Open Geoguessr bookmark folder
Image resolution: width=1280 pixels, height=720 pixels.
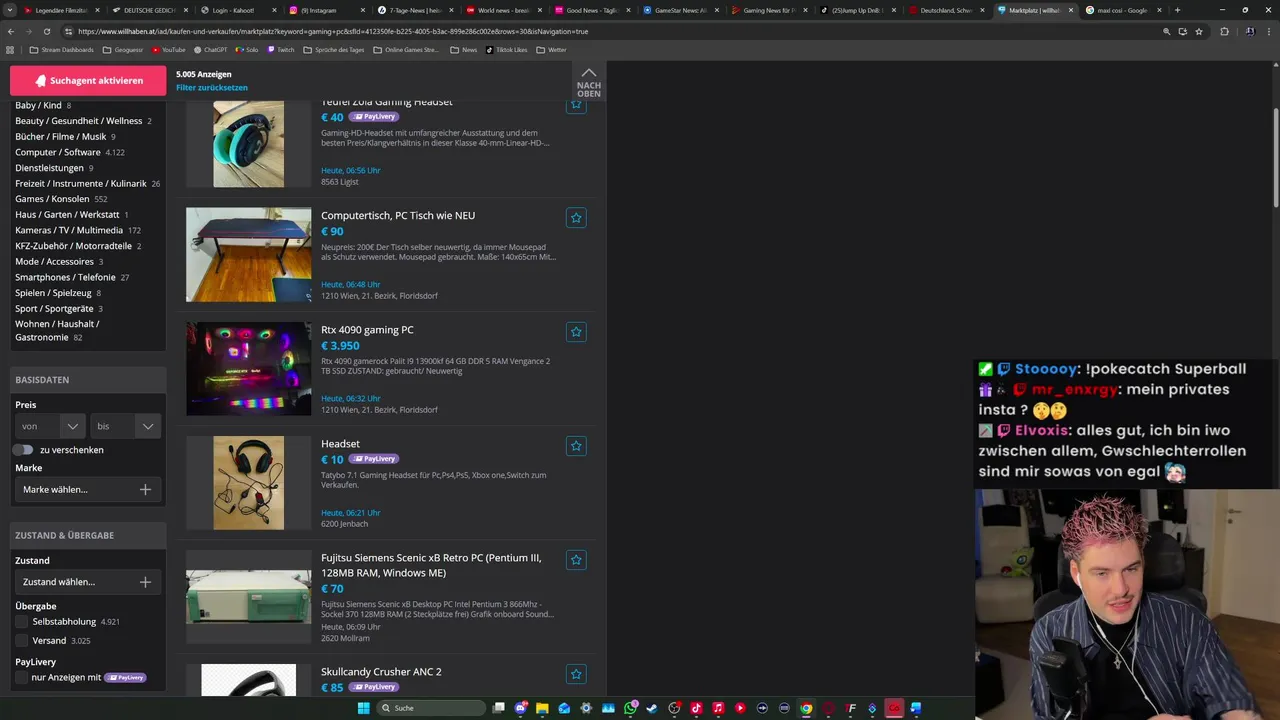[x=123, y=49]
